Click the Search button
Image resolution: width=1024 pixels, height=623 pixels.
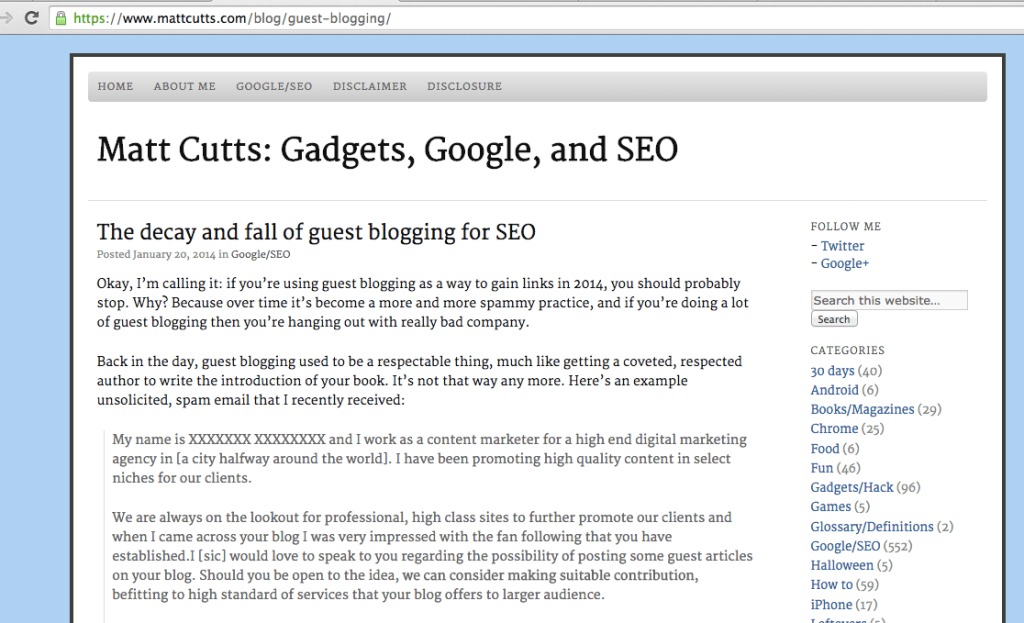[834, 319]
